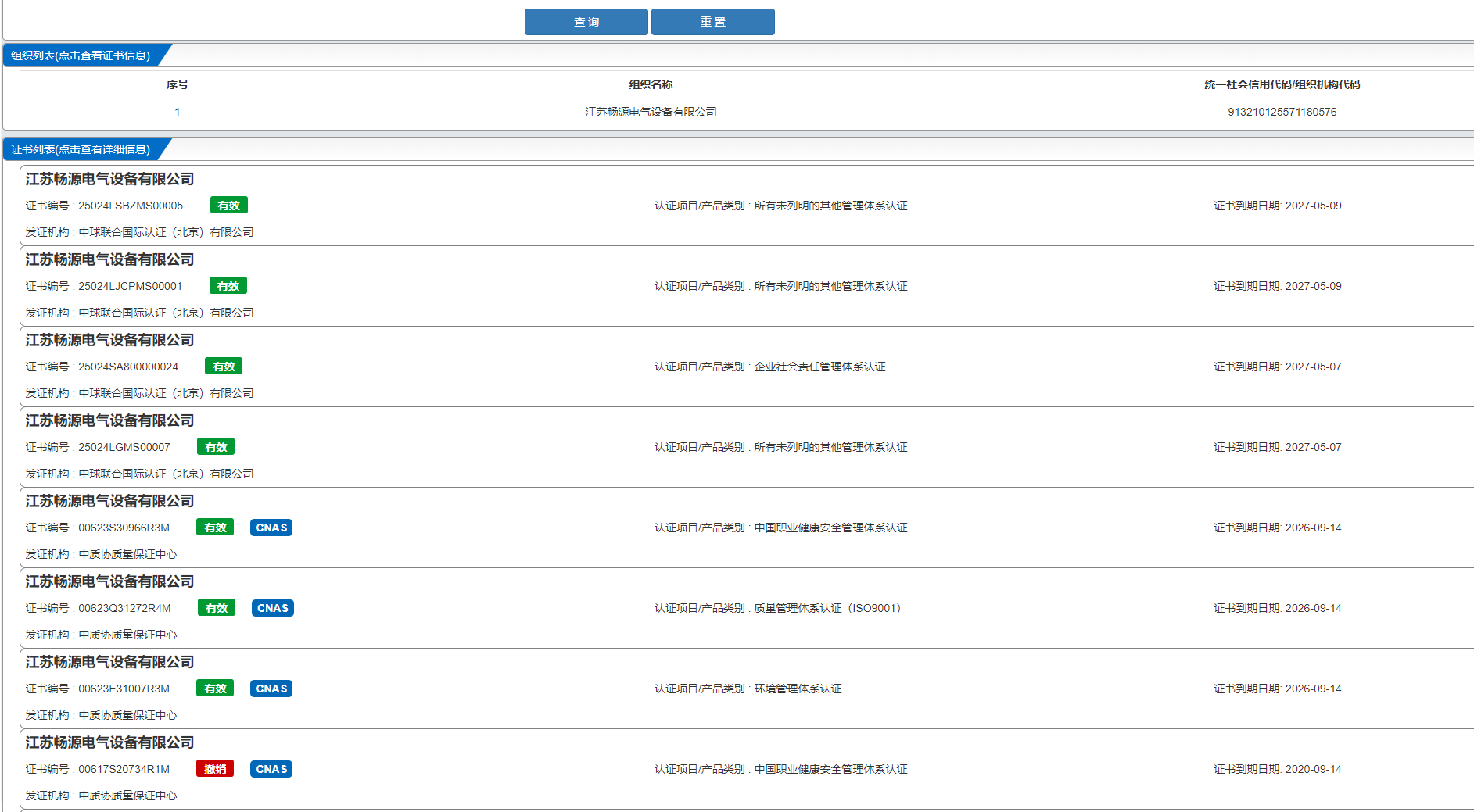Click the 有效 badge for 25024SA800000024
Viewport: 1474px width, 812px height.
point(224,367)
